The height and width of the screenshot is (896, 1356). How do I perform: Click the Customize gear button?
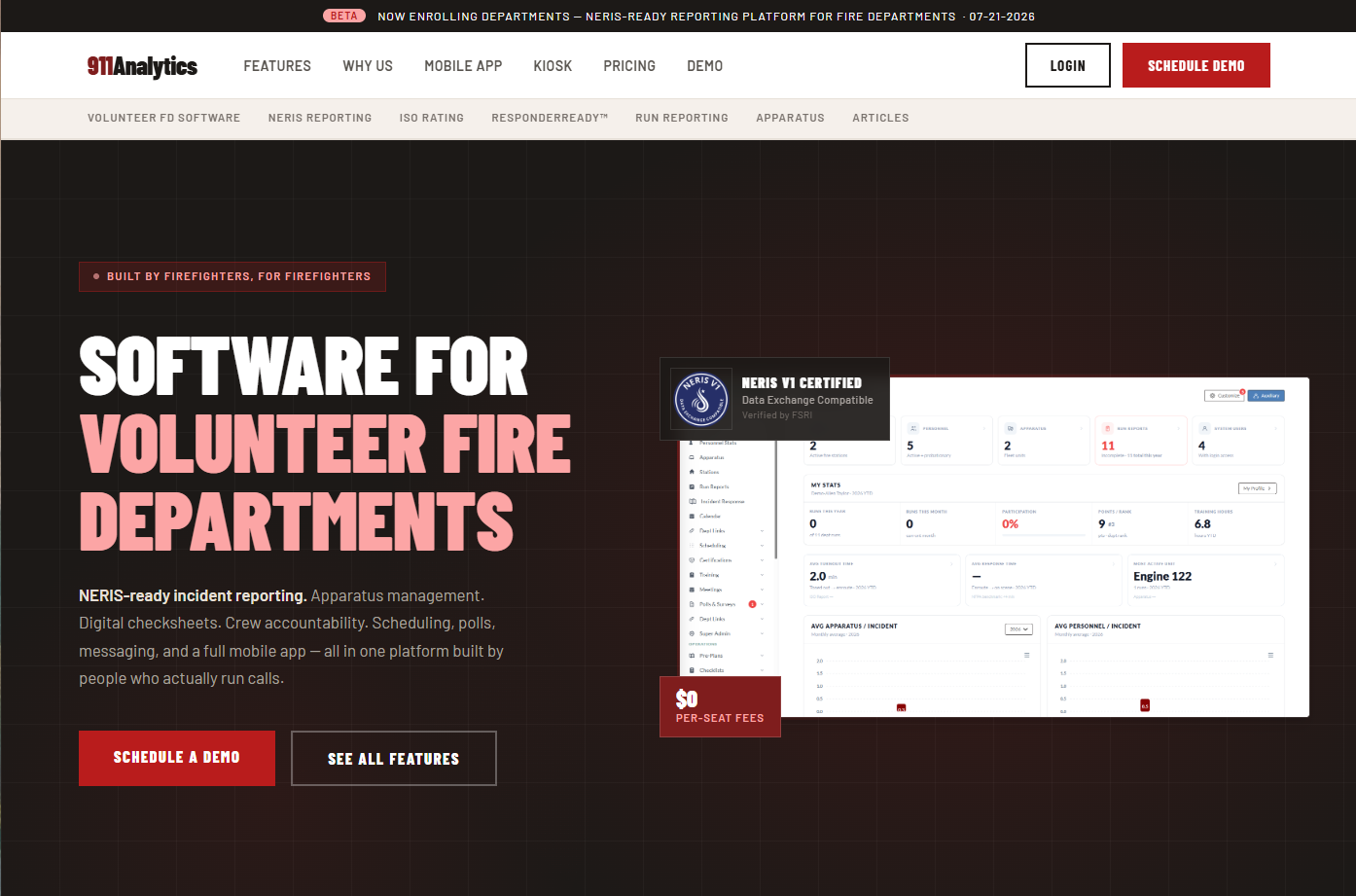coord(1225,395)
